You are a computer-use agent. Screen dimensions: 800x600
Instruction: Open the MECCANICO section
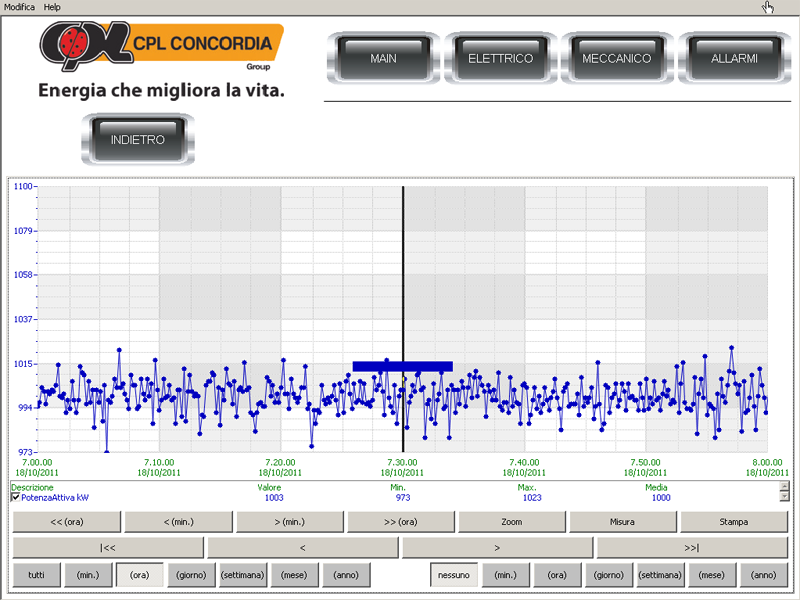617,58
